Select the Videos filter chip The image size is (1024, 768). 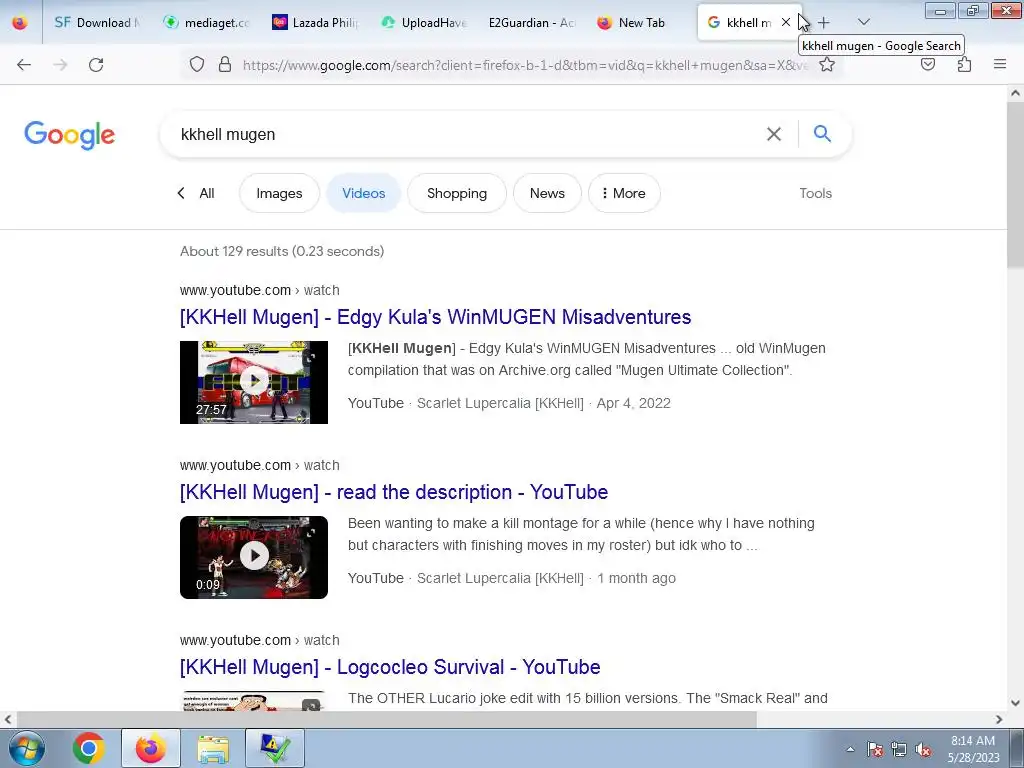pyautogui.click(x=364, y=193)
